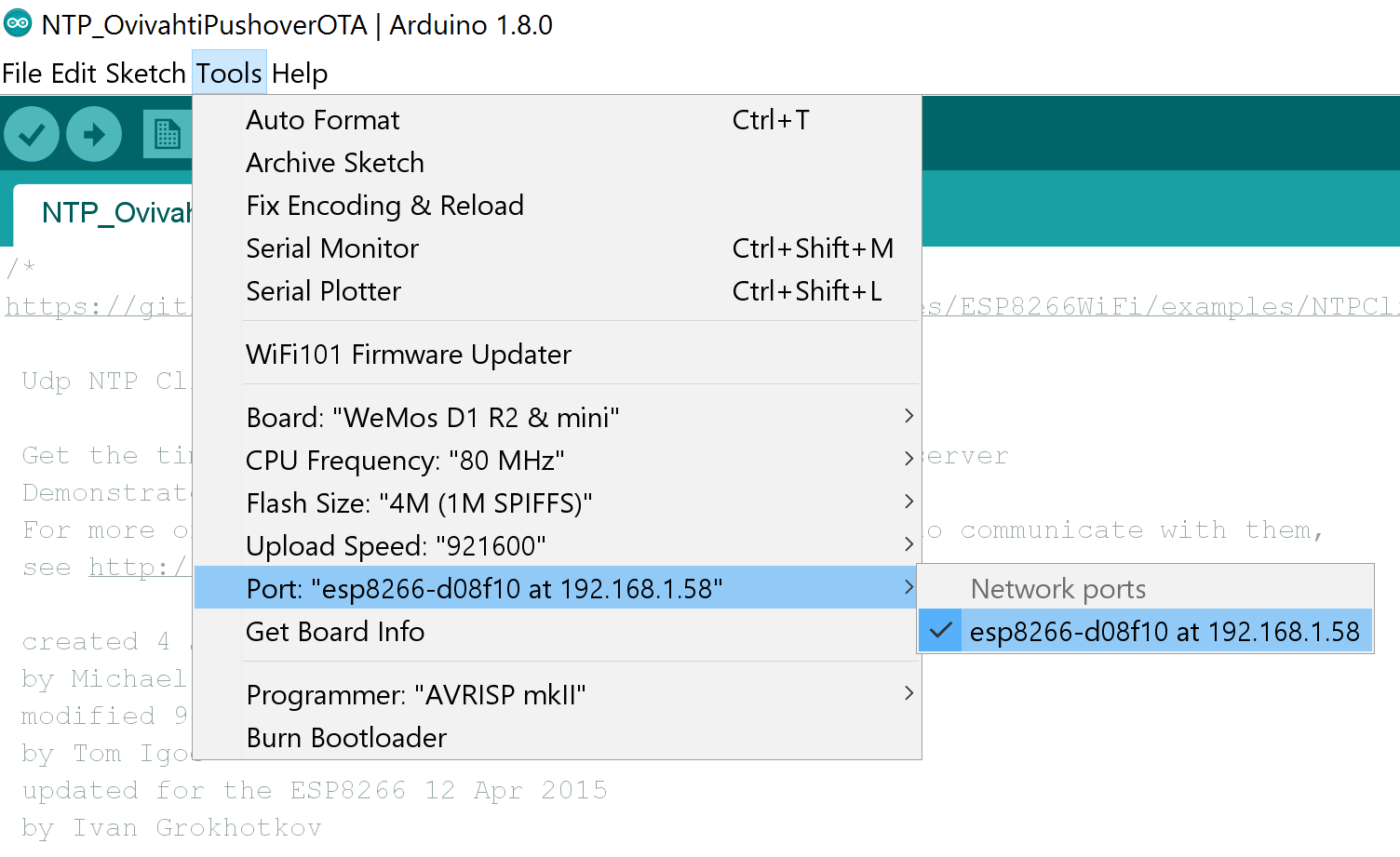Launch the WiFi101 Firmware Updater
Image resolution: width=1400 pixels, height=857 pixels.
click(x=409, y=355)
